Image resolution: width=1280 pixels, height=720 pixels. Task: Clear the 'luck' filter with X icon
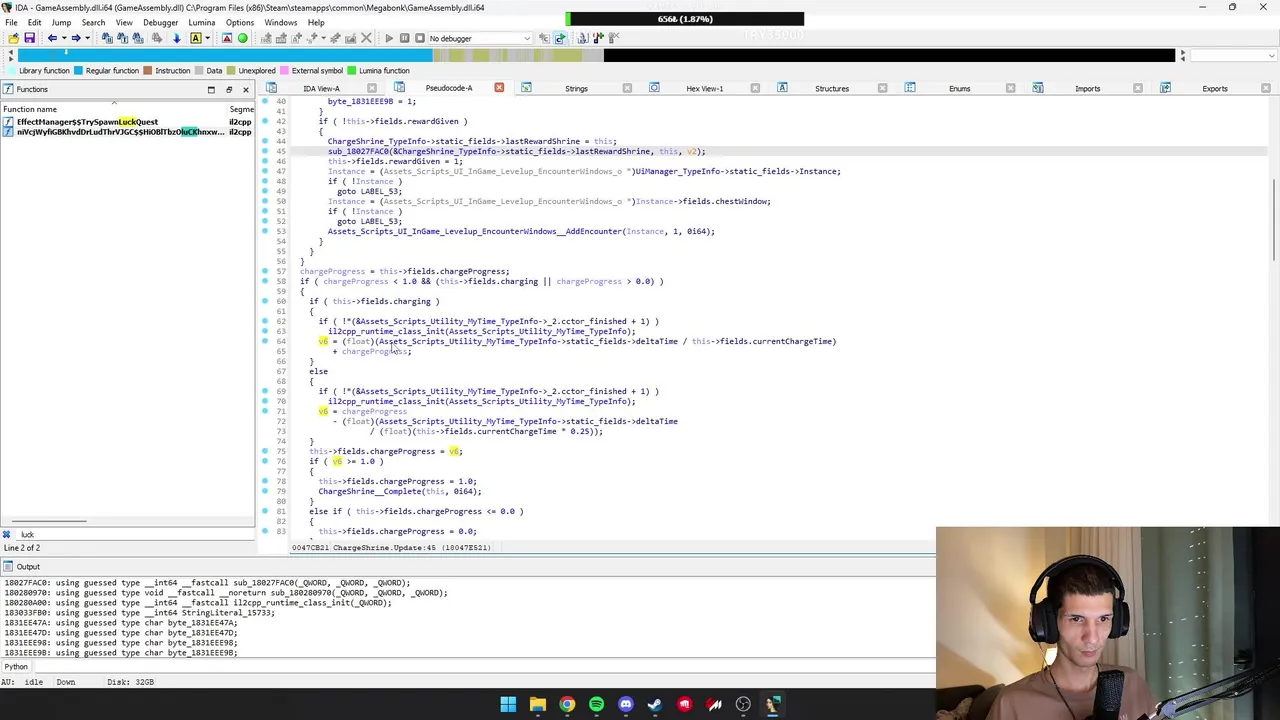[x=7, y=535]
